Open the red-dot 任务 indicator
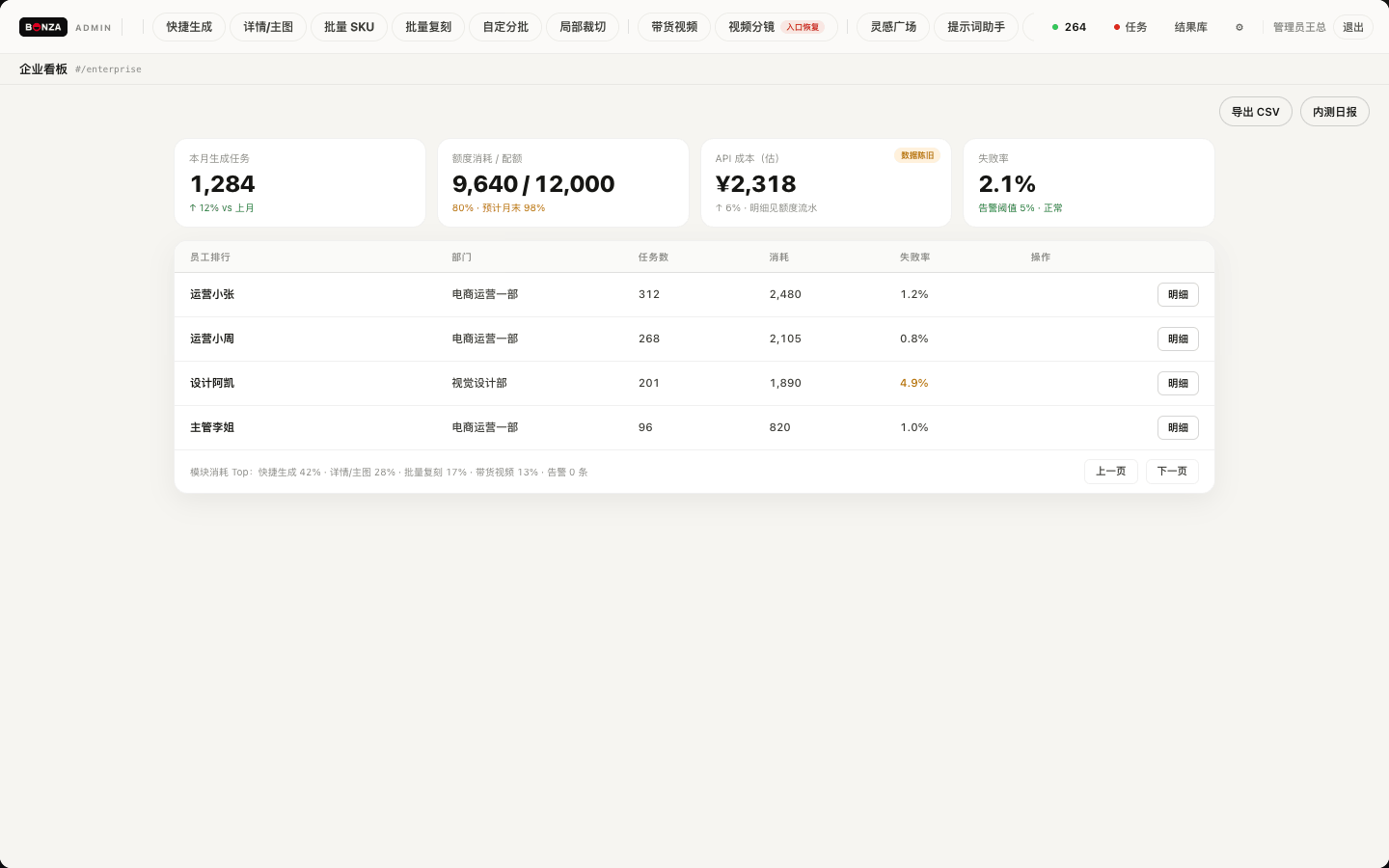The image size is (1389, 868). click(1130, 27)
